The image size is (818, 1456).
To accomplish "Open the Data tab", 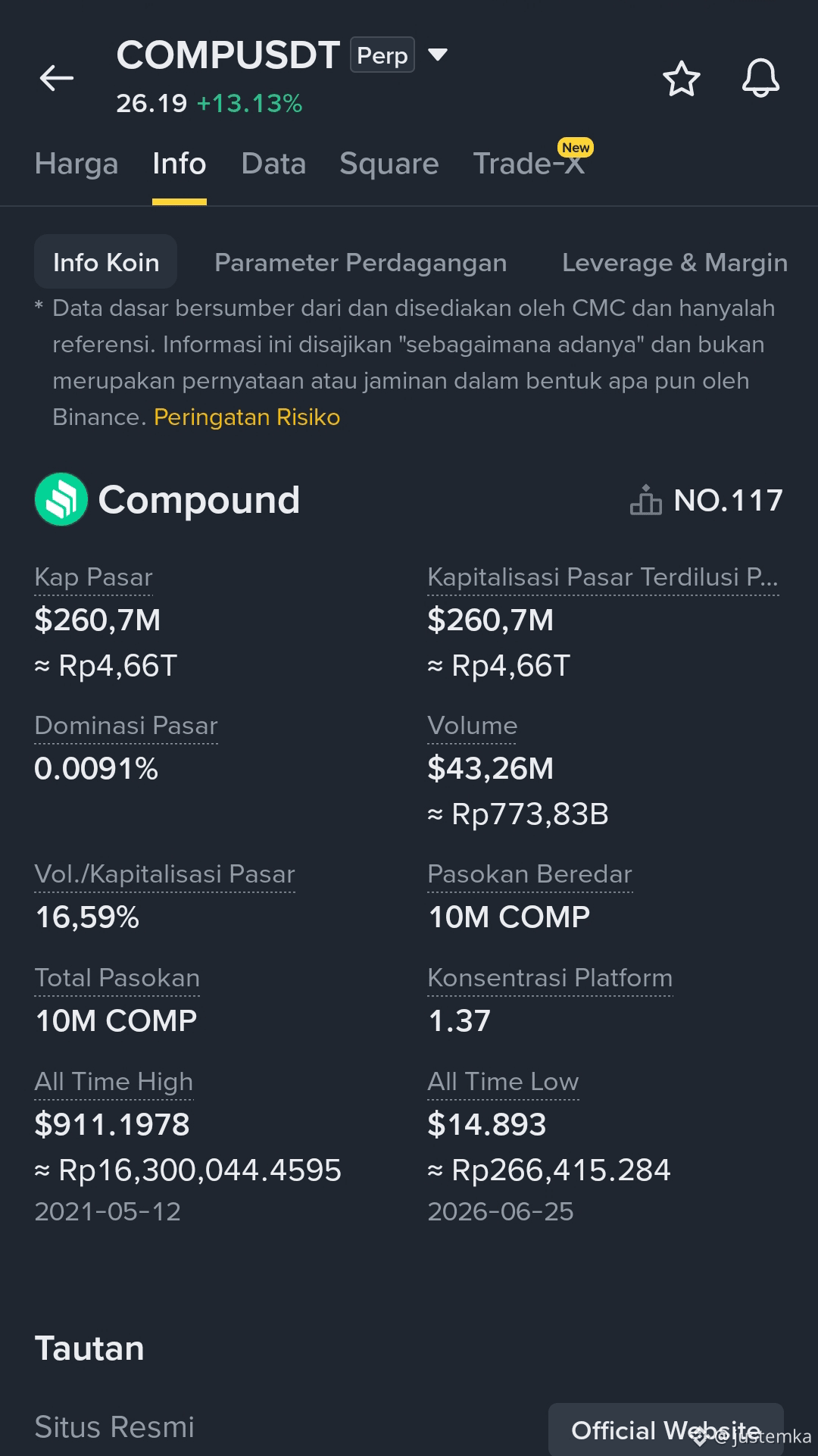I will coord(273,164).
